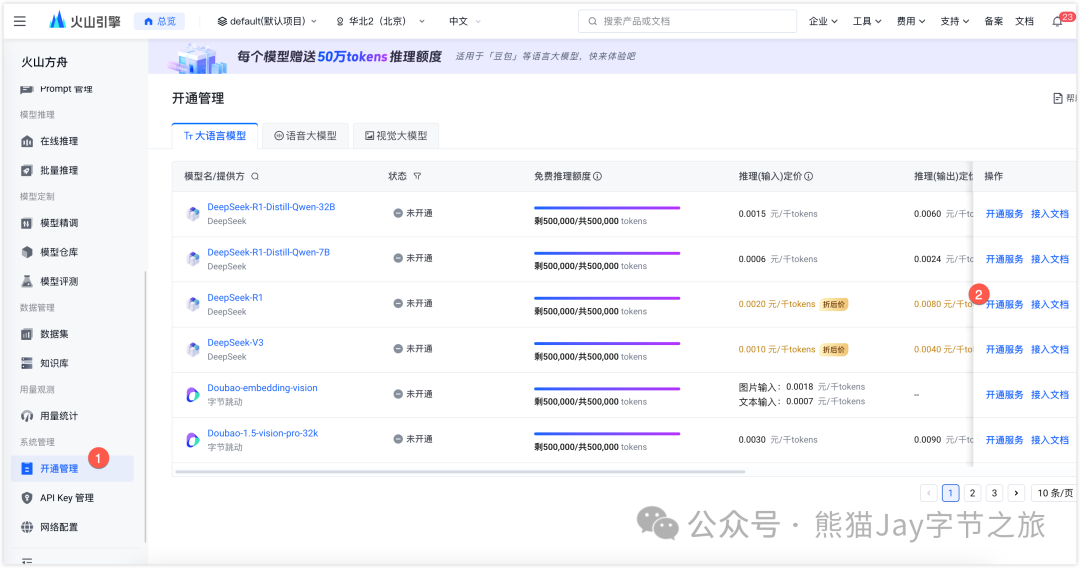This screenshot has height=568, width=1080.
Task: Click the next page arrow
Action: (1016, 493)
